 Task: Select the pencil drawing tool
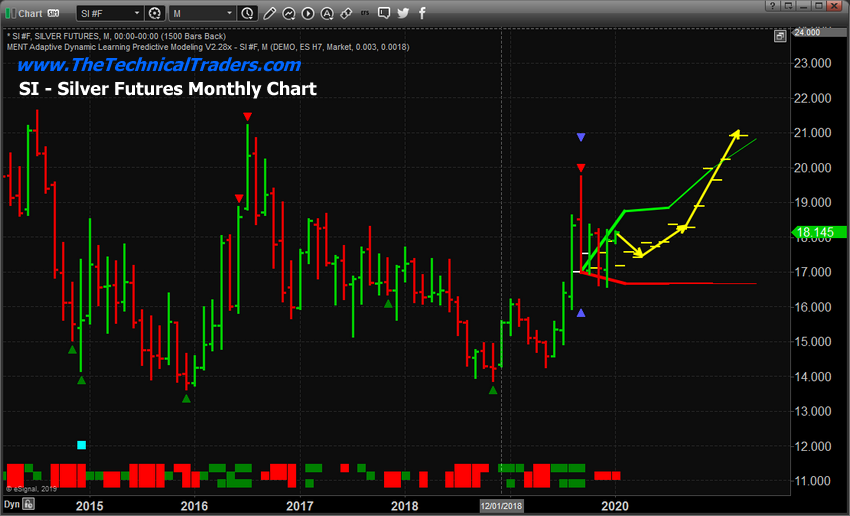tap(269, 13)
